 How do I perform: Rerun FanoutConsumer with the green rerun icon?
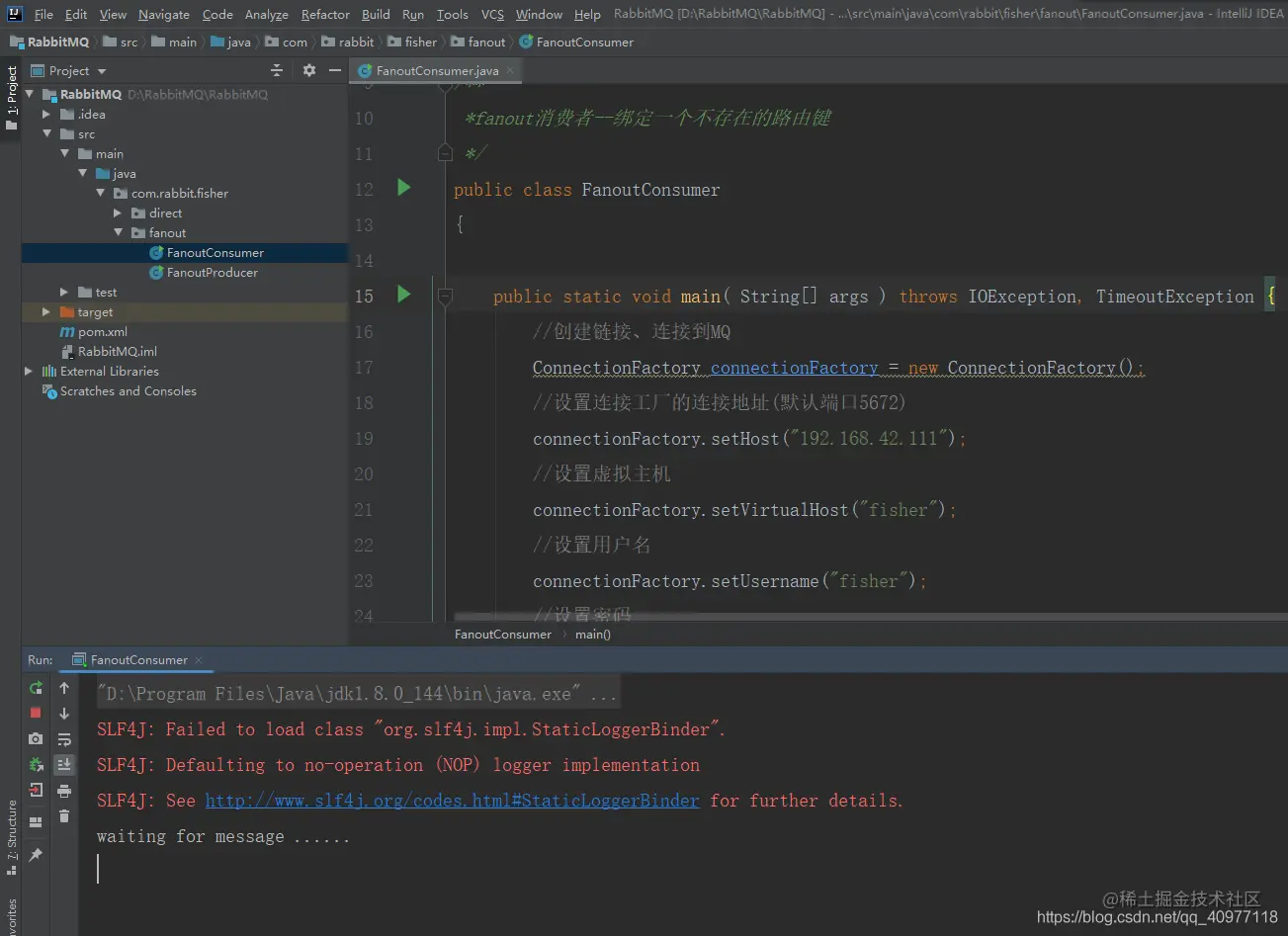pyautogui.click(x=36, y=688)
